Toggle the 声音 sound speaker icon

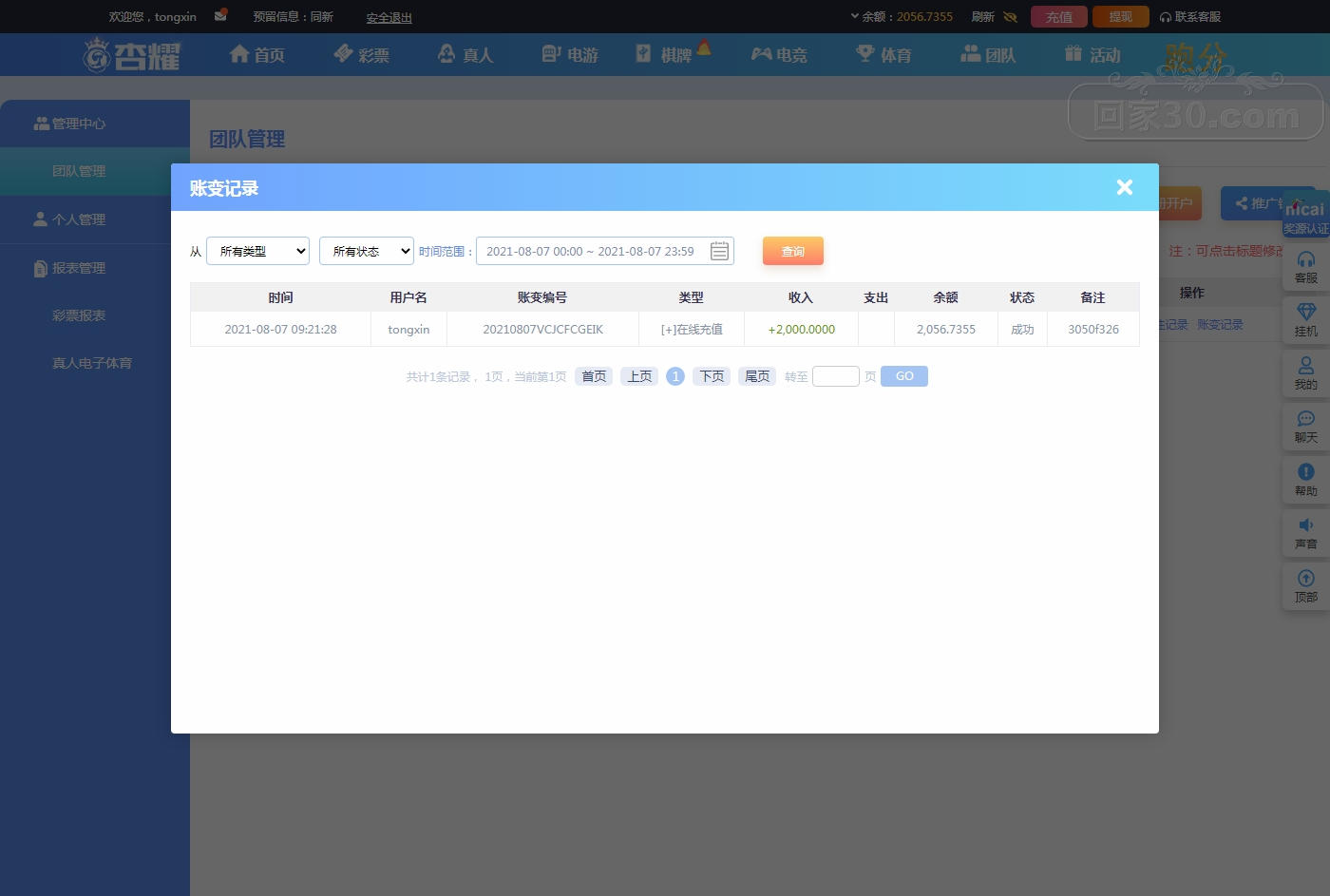1306,524
